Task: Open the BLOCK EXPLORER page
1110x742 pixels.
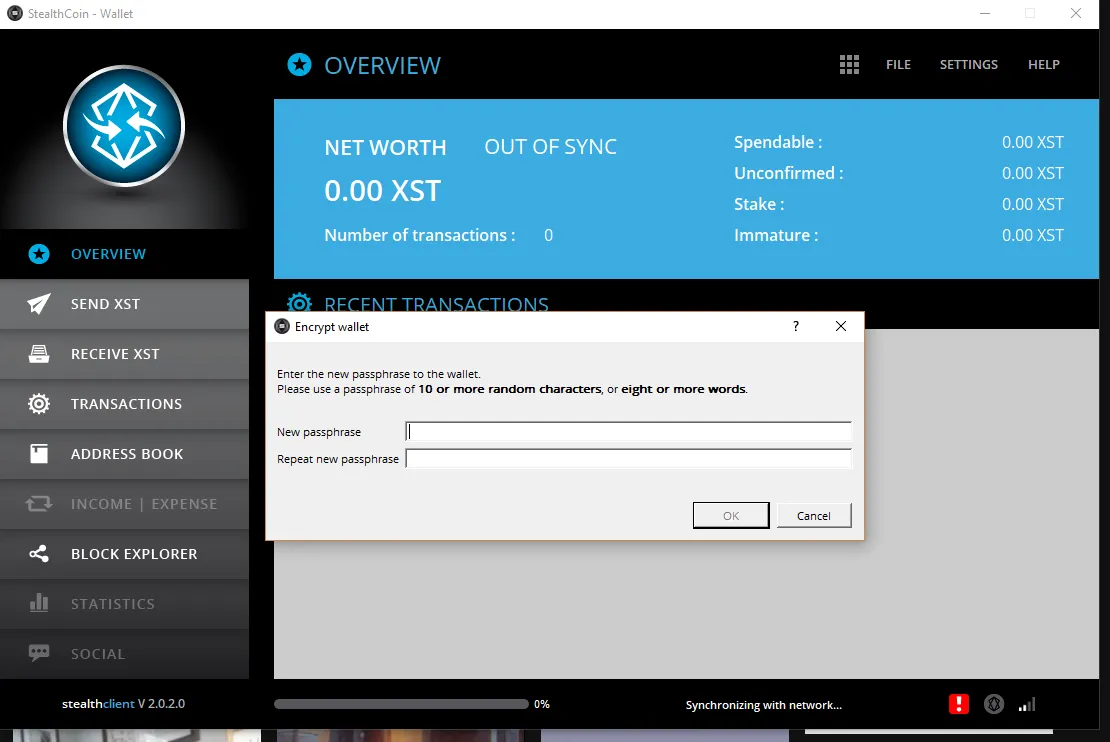Action: coord(125,554)
